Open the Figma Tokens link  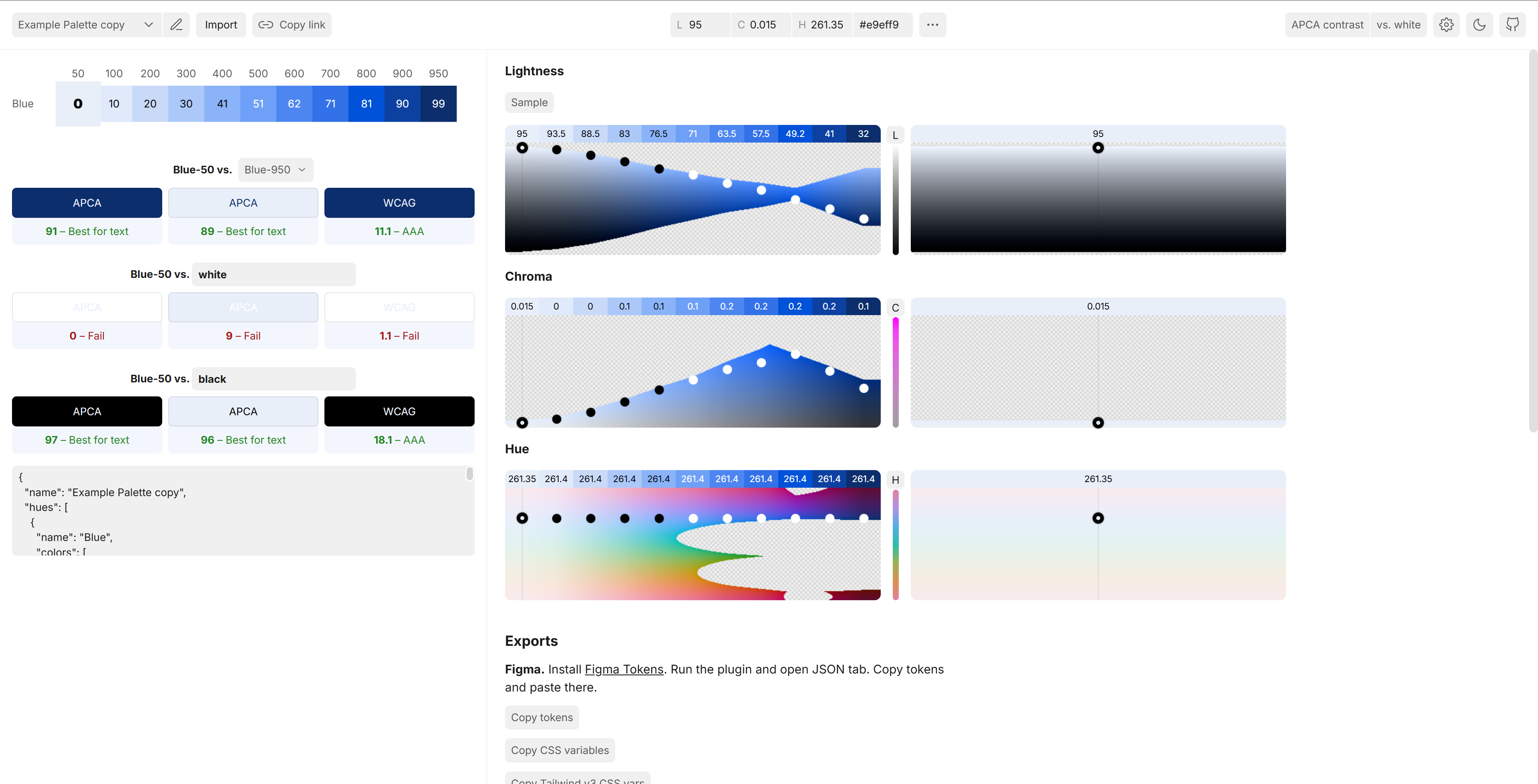(623, 669)
